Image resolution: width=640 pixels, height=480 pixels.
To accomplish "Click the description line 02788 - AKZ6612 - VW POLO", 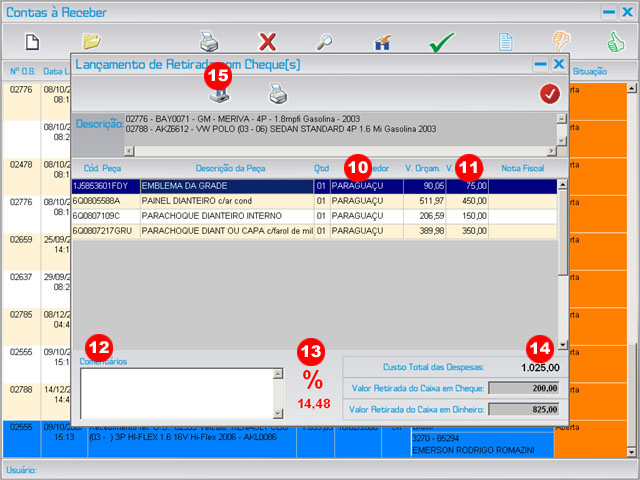I will [281, 129].
